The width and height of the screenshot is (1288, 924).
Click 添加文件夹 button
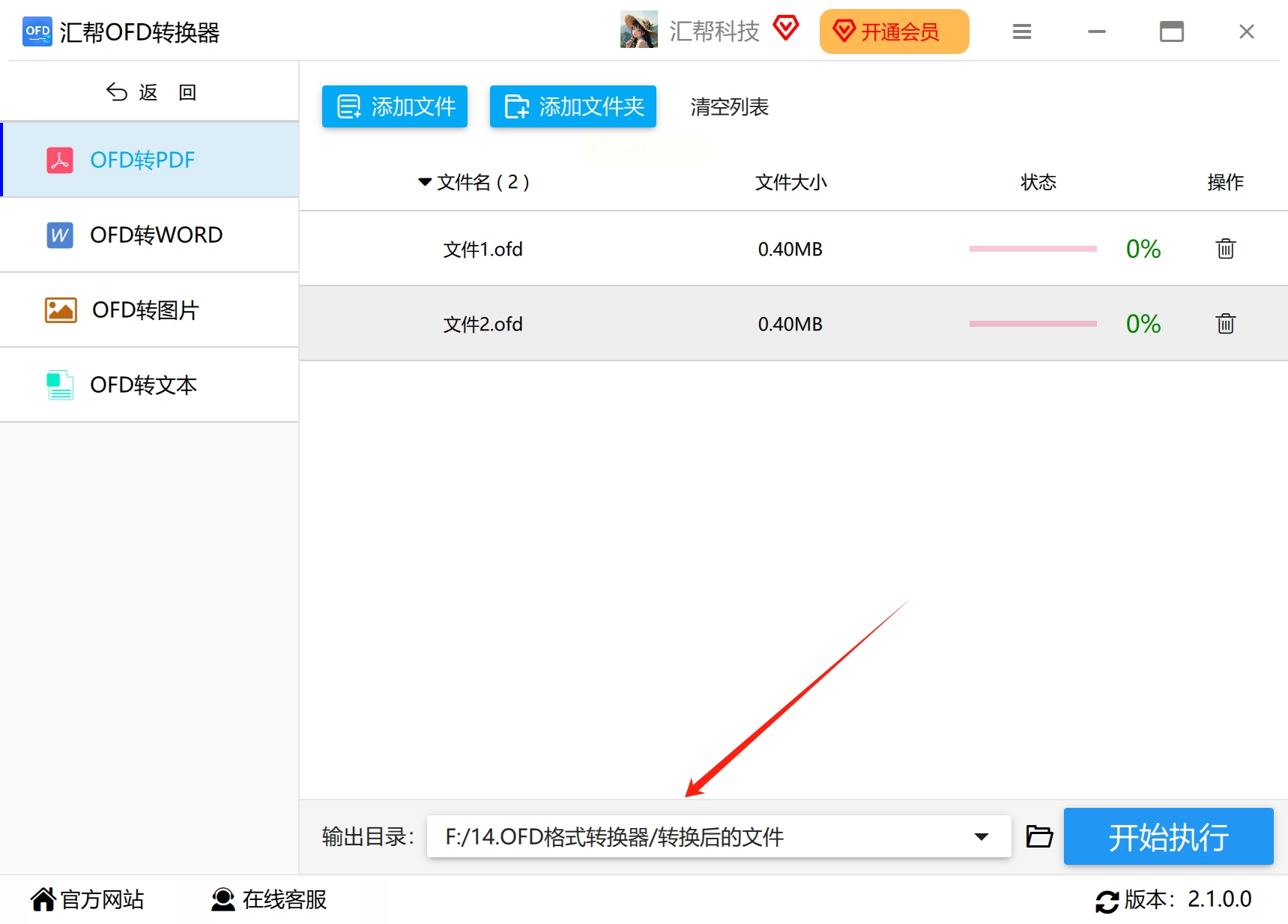point(573,106)
